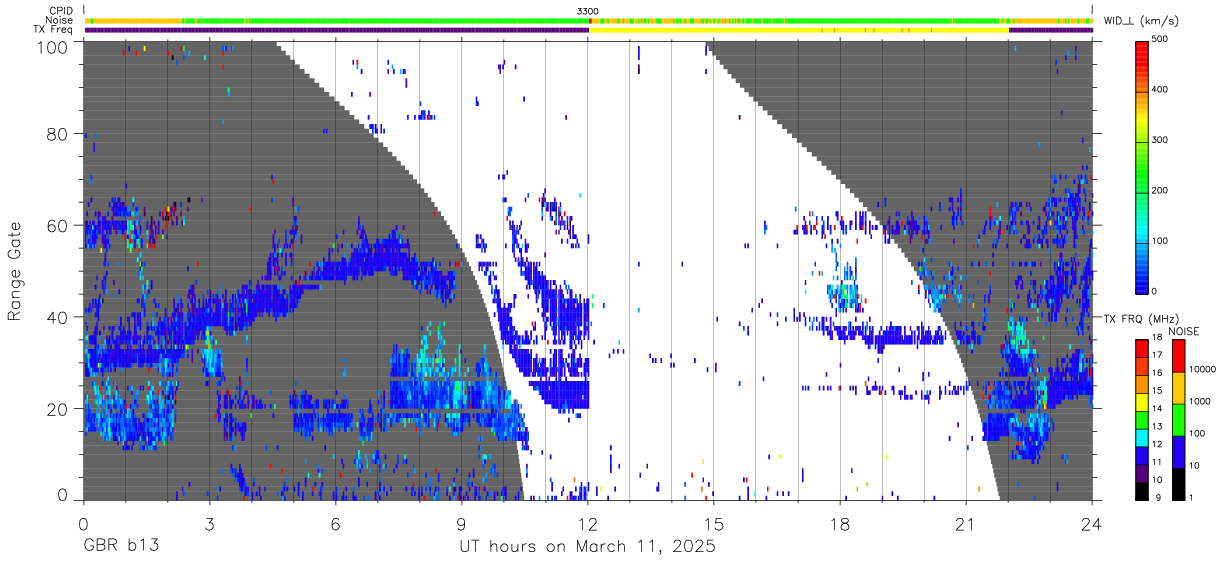
Task: Click the '15' tick on the TX FRQ scale
Action: tap(1157, 391)
